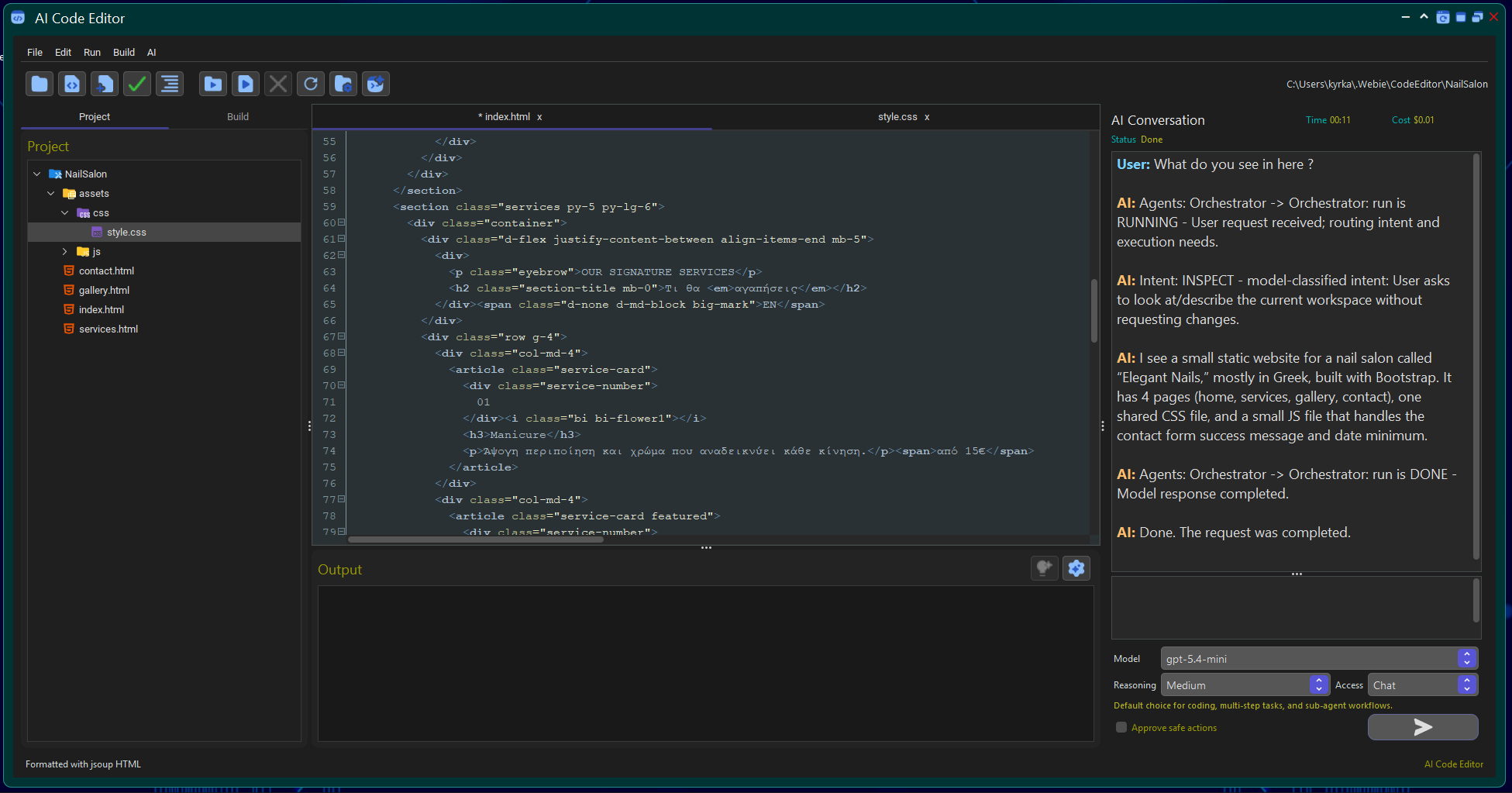Open Output settings with the gear icon
This screenshot has height=793, width=1512.
1076,568
